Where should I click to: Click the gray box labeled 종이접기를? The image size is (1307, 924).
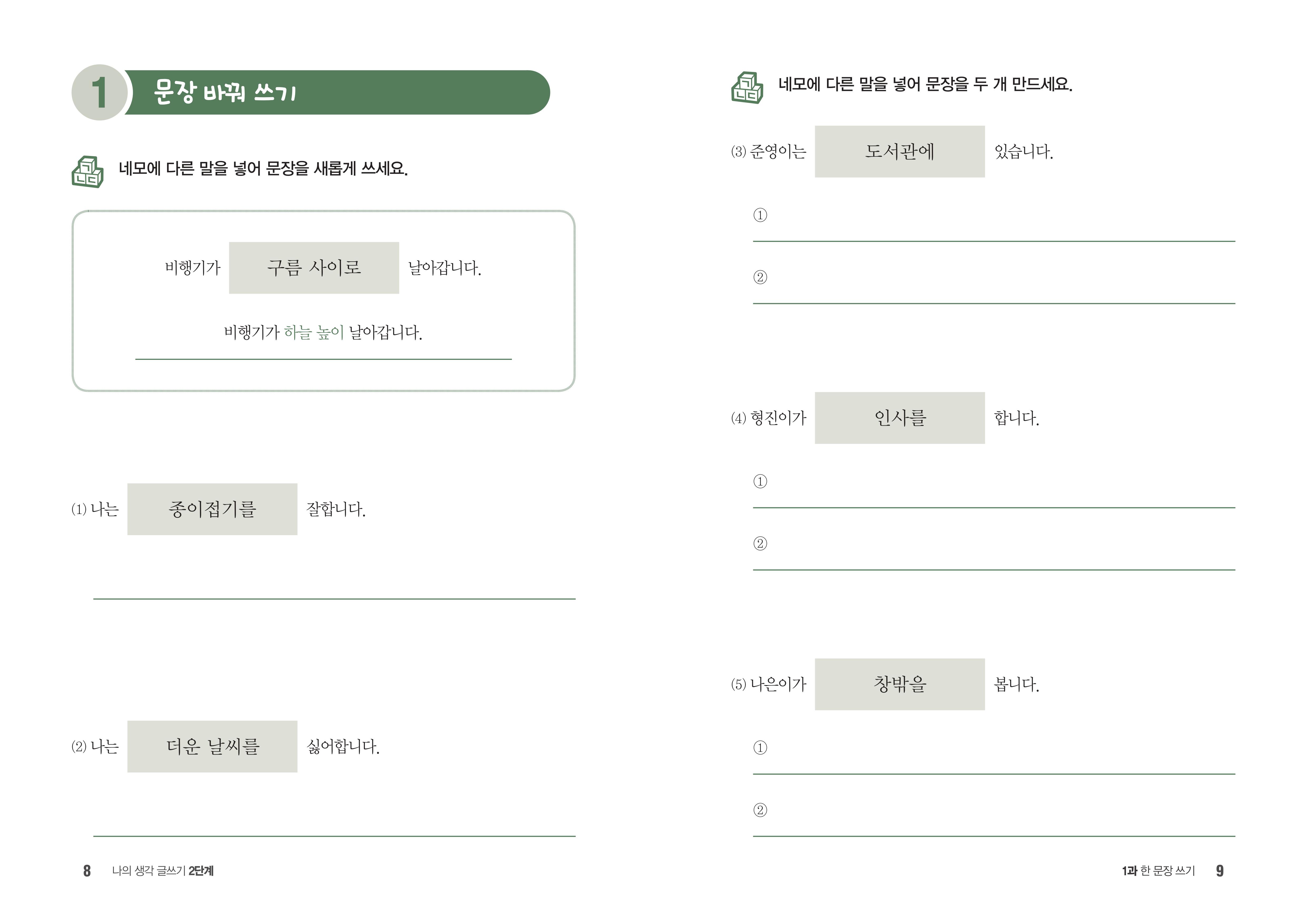coord(212,509)
